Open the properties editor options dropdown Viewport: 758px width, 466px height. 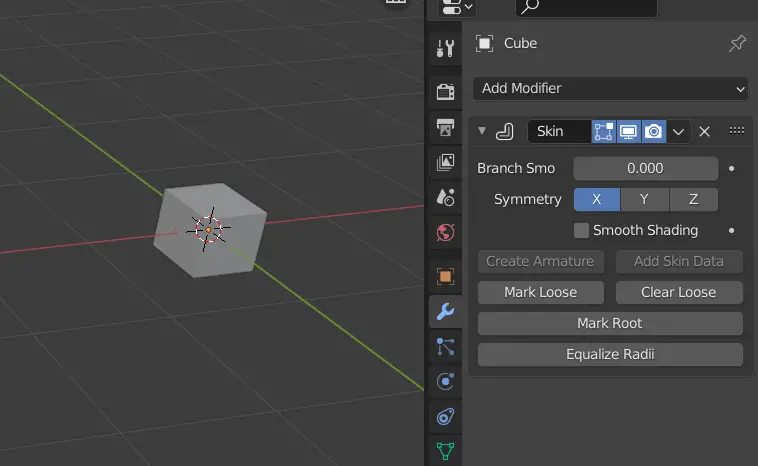coord(457,7)
